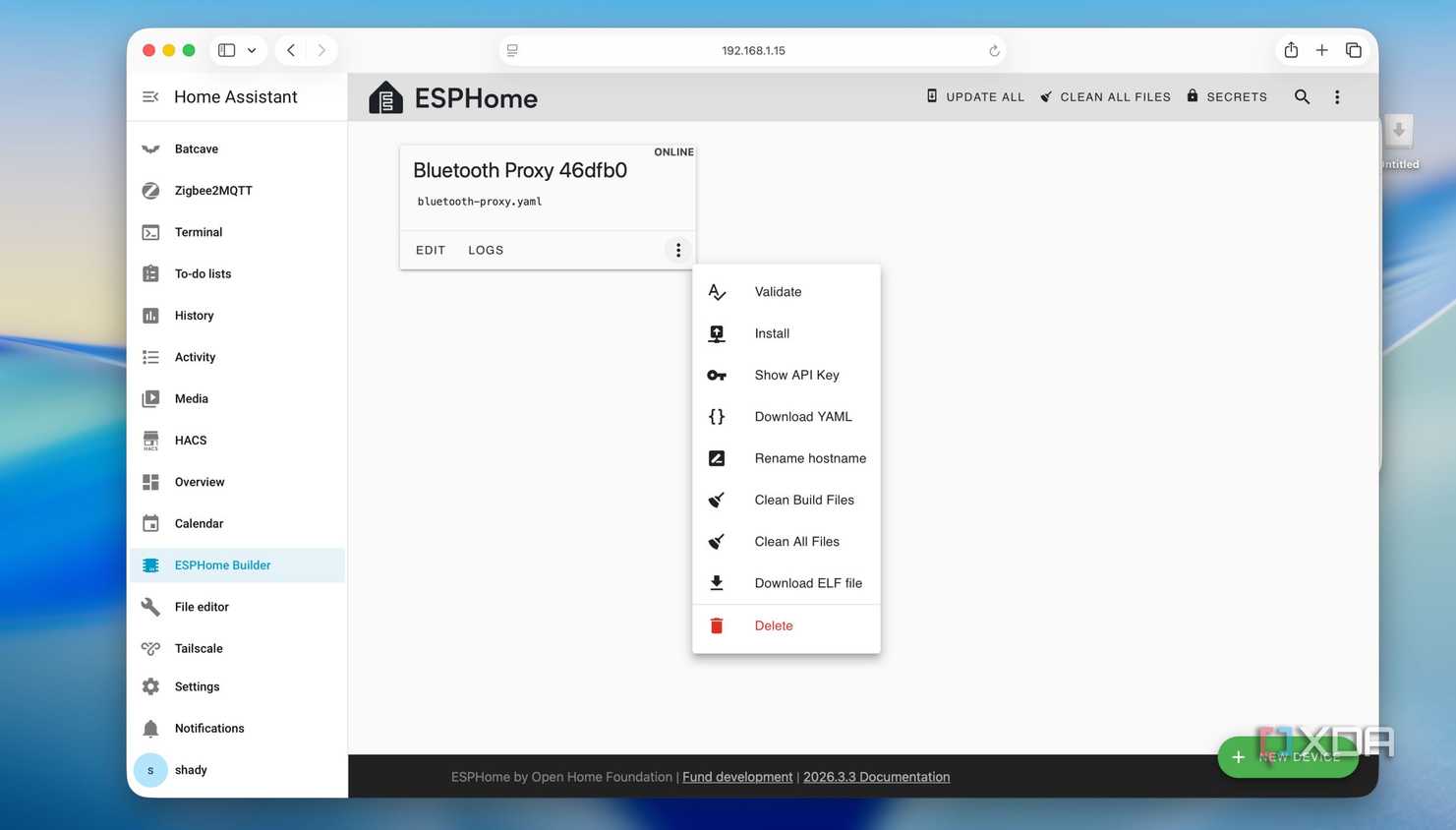Open the SECRETS editor button
This screenshot has height=830, width=1456.
(x=1227, y=96)
